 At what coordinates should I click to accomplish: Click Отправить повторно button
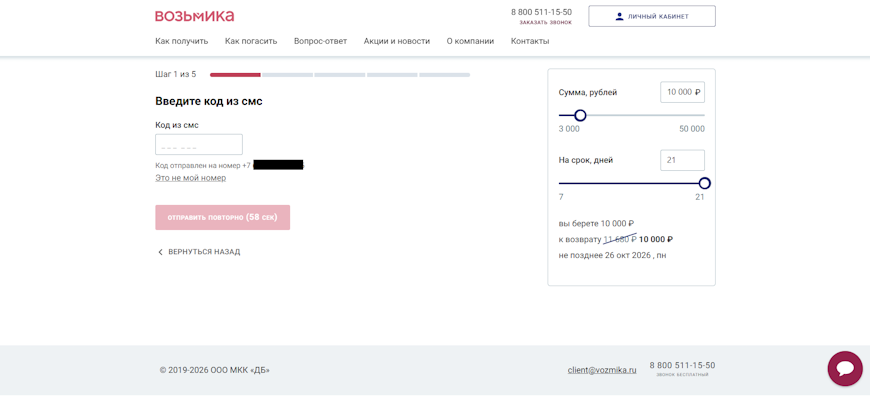tap(222, 218)
